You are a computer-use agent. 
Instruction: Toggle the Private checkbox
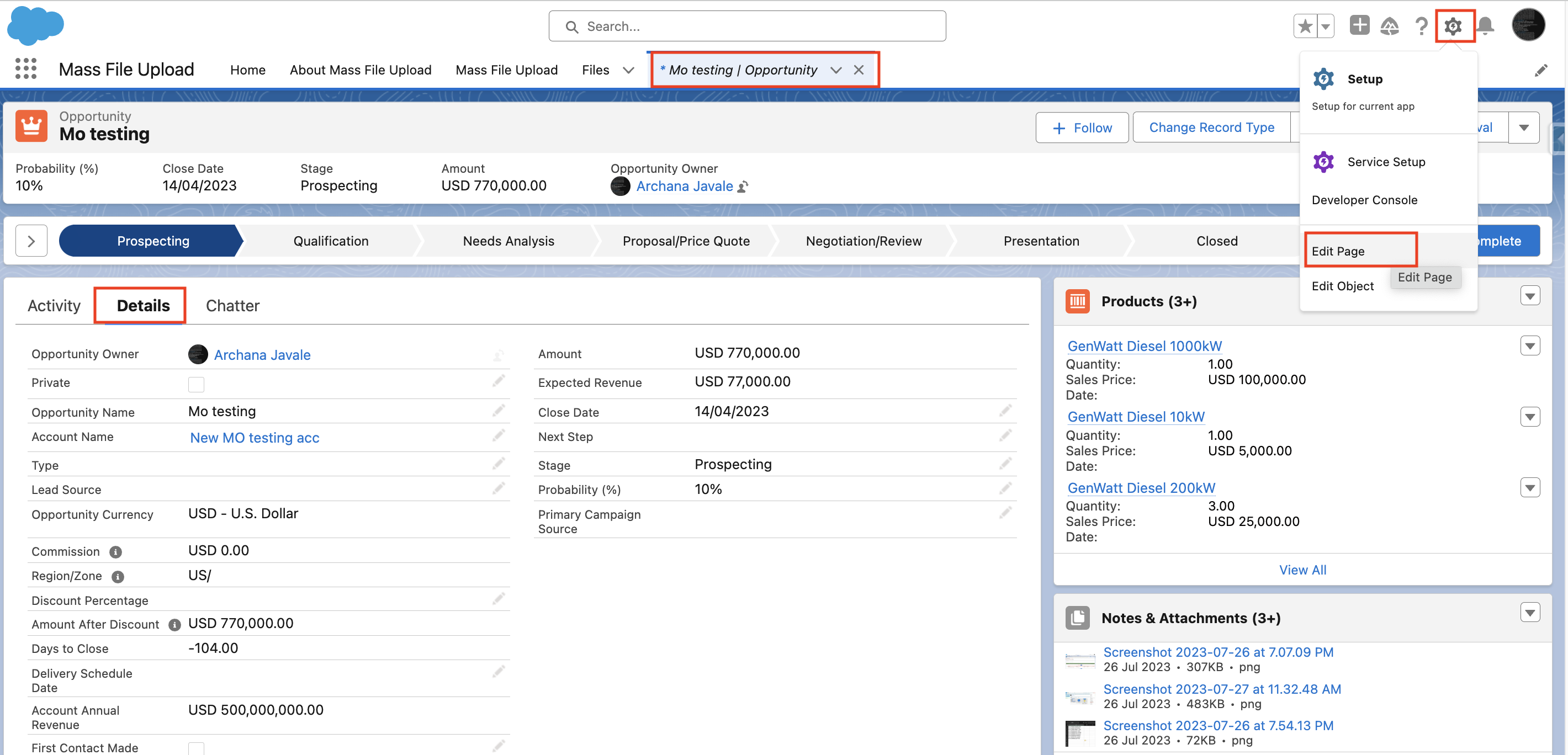tap(196, 384)
